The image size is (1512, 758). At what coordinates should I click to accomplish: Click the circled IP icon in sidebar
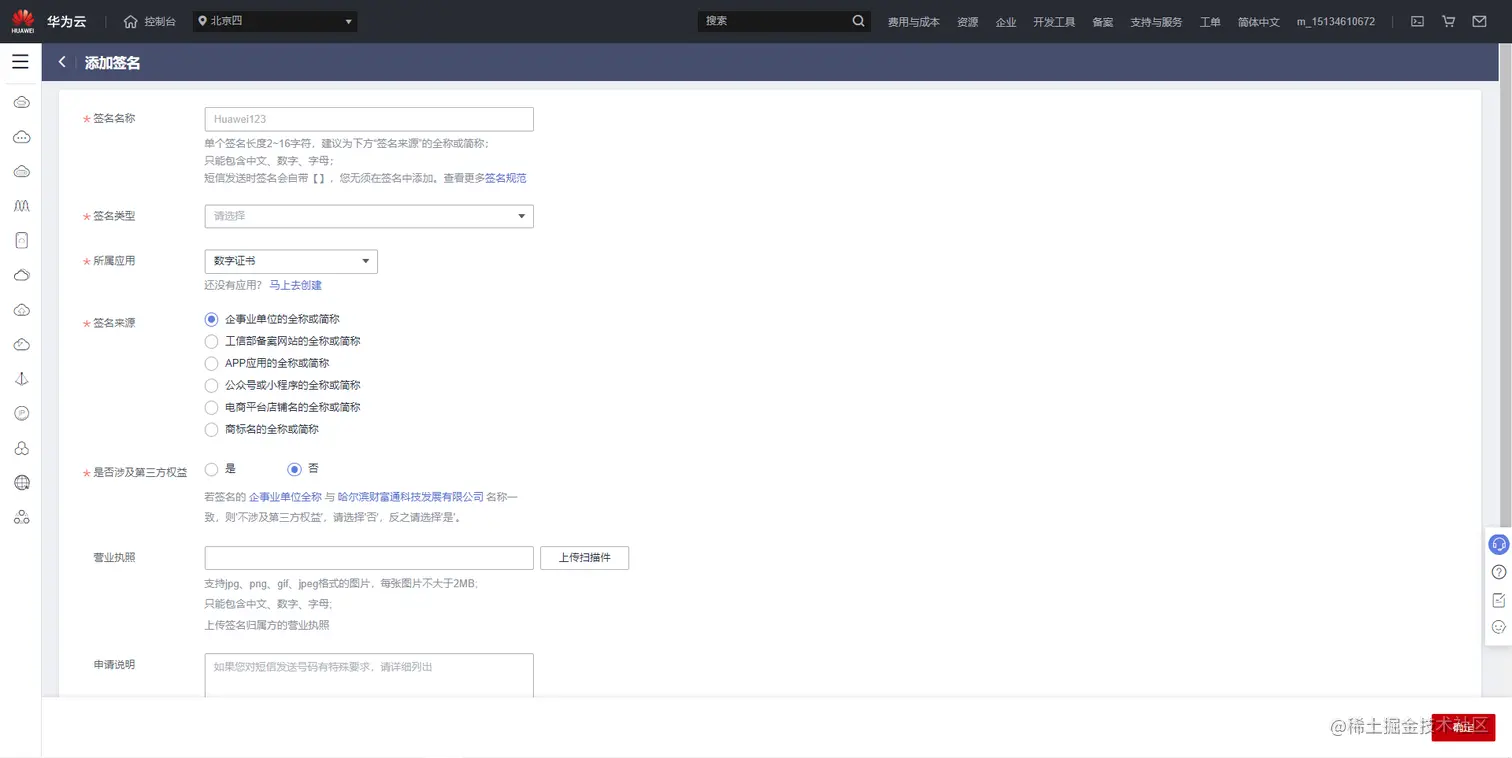tap(21, 413)
